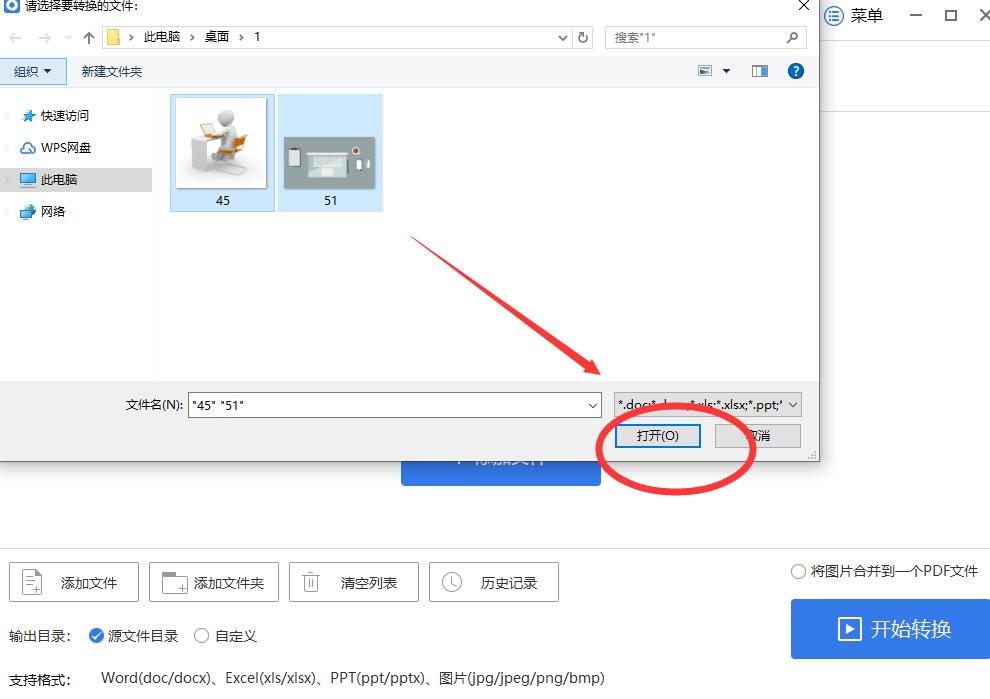990x699 pixels.
Task: Enable 将图片合并到一个PDF文件 option
Action: [799, 571]
